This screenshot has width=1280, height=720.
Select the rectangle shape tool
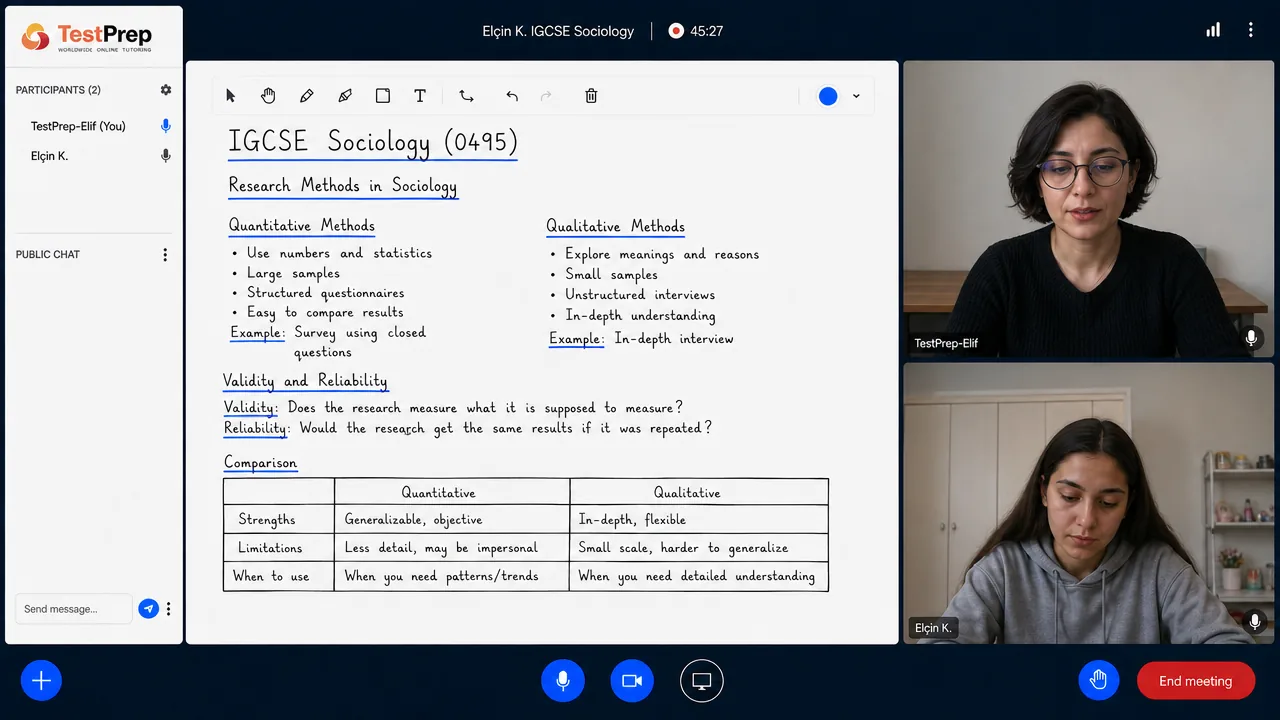(x=383, y=96)
